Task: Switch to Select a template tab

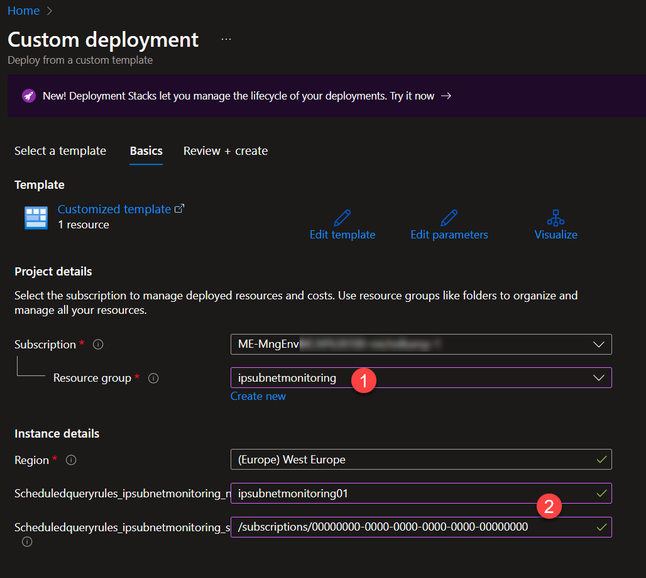Action: (x=60, y=151)
